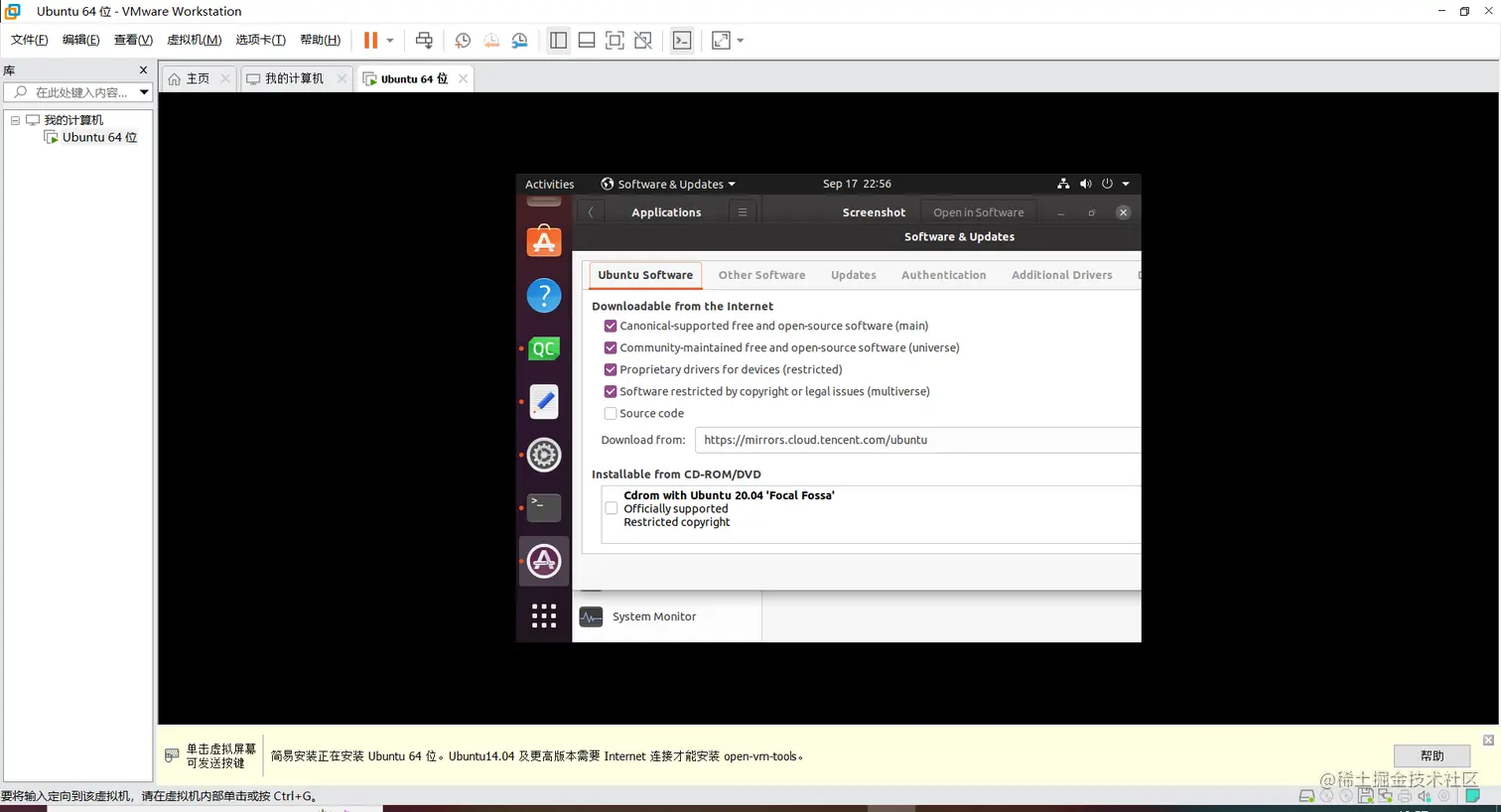The image size is (1501, 812).
Task: Switch to the Updates tab
Action: click(854, 275)
